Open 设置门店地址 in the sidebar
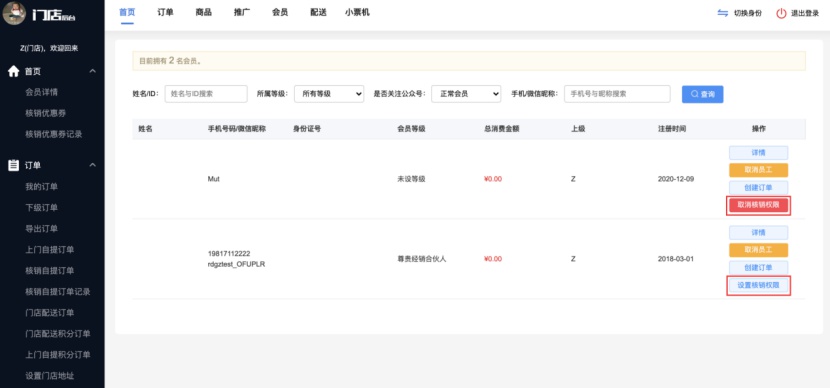This screenshot has width=830, height=388. coord(50,376)
